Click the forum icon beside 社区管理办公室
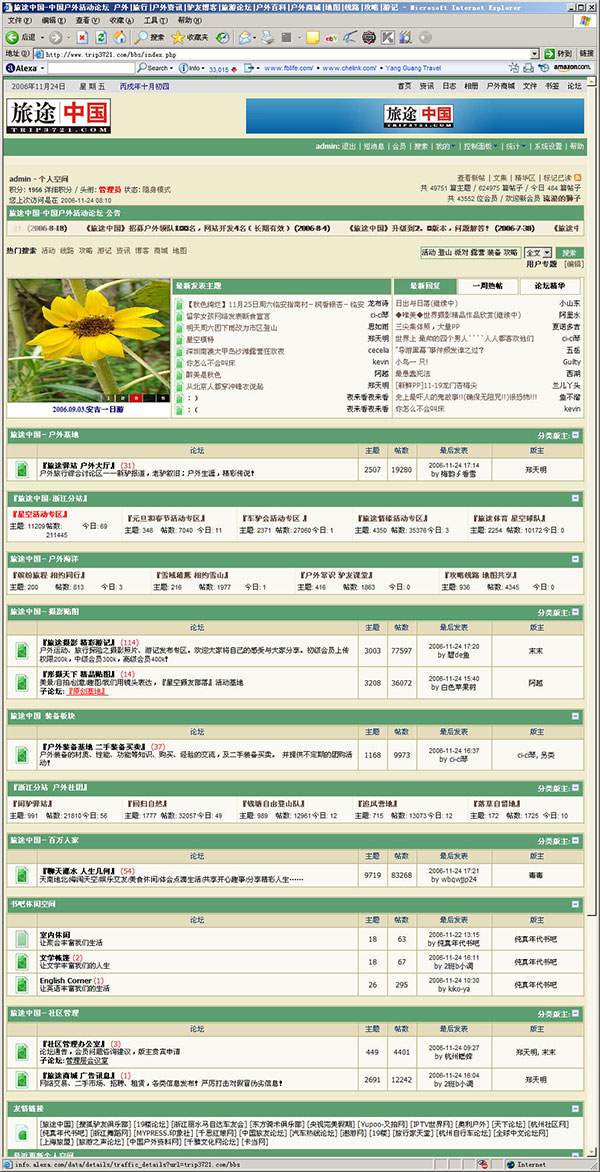This screenshot has width=600, height=1172. pyautogui.click(x=22, y=1052)
